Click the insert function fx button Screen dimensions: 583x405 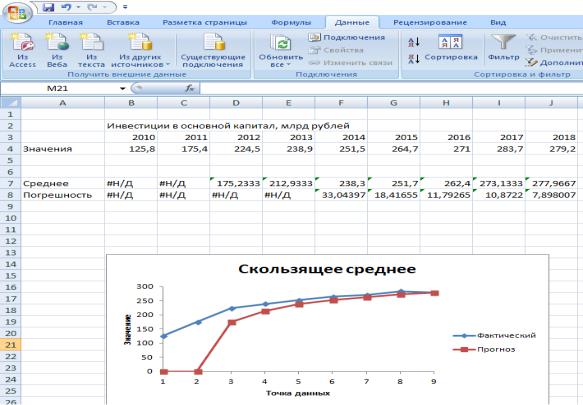click(x=190, y=89)
